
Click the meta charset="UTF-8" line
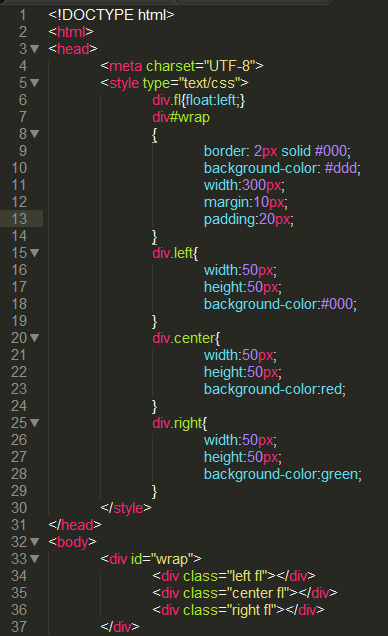(182, 66)
